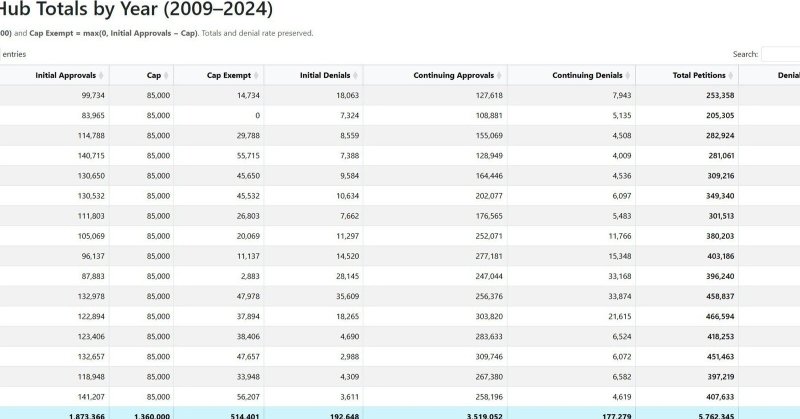Select Initial Denials value 2,988
This screenshot has width=800, height=419.
(x=349, y=357)
